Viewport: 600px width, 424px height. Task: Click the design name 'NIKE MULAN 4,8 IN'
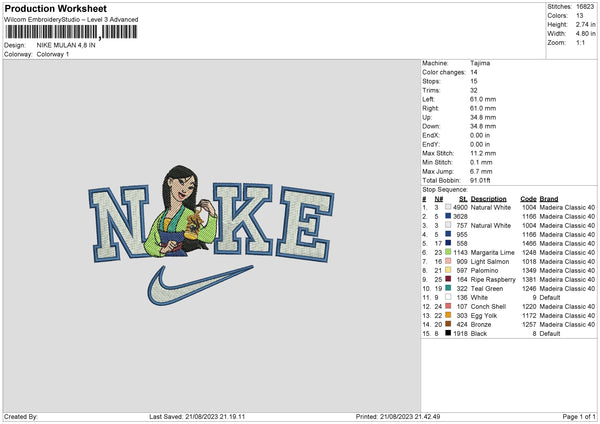pyautogui.click(x=66, y=45)
